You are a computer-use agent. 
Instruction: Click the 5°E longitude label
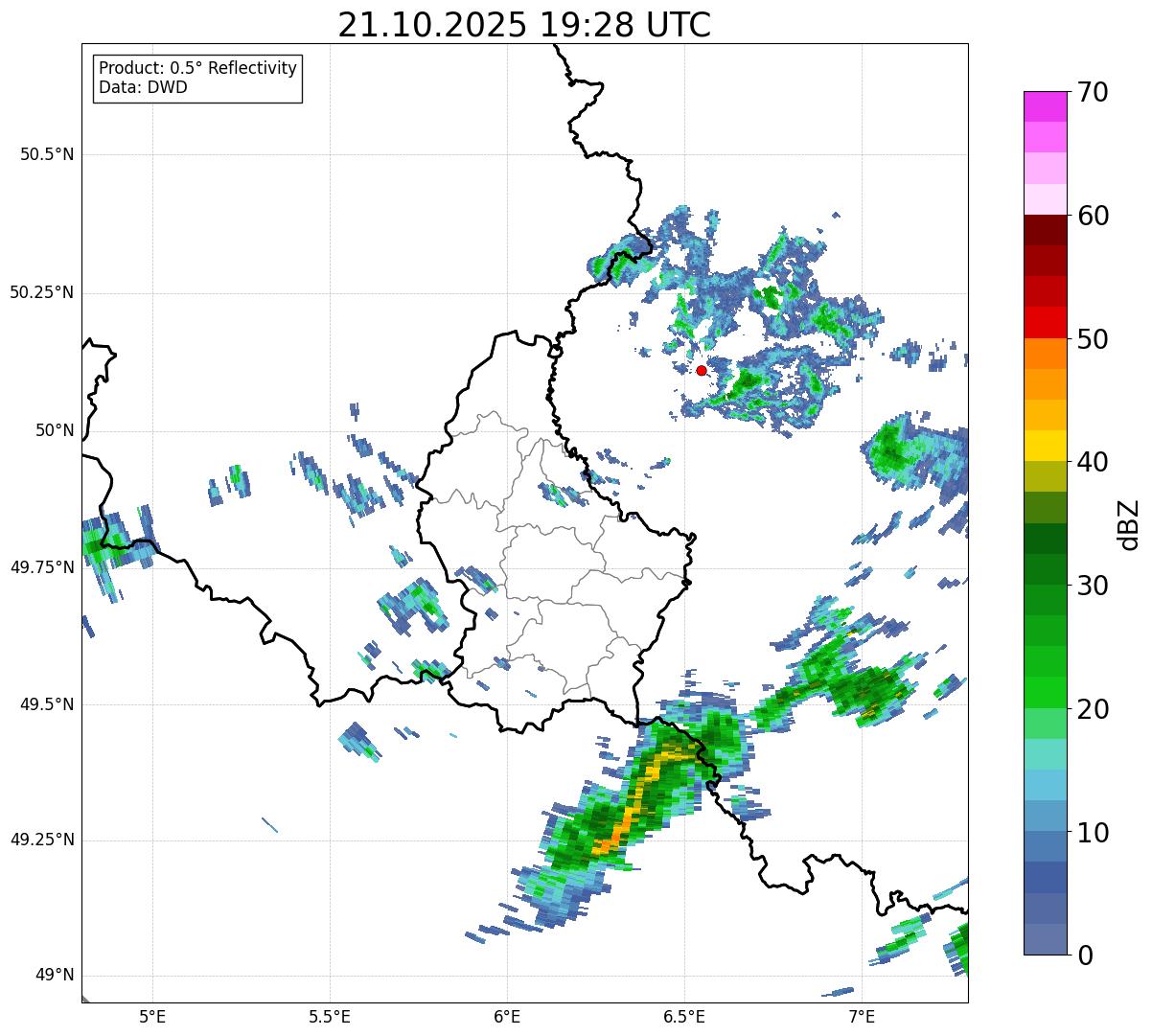click(x=152, y=1016)
